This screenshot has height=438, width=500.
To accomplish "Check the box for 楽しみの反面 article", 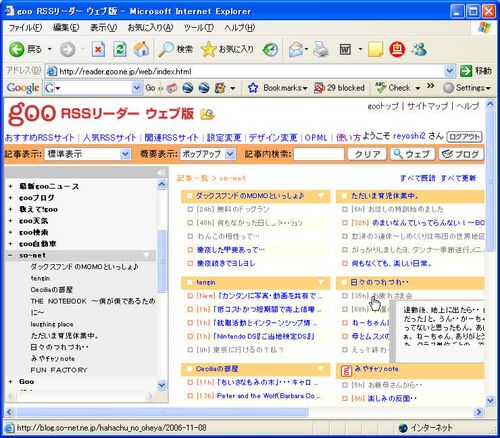I will point(345,398).
